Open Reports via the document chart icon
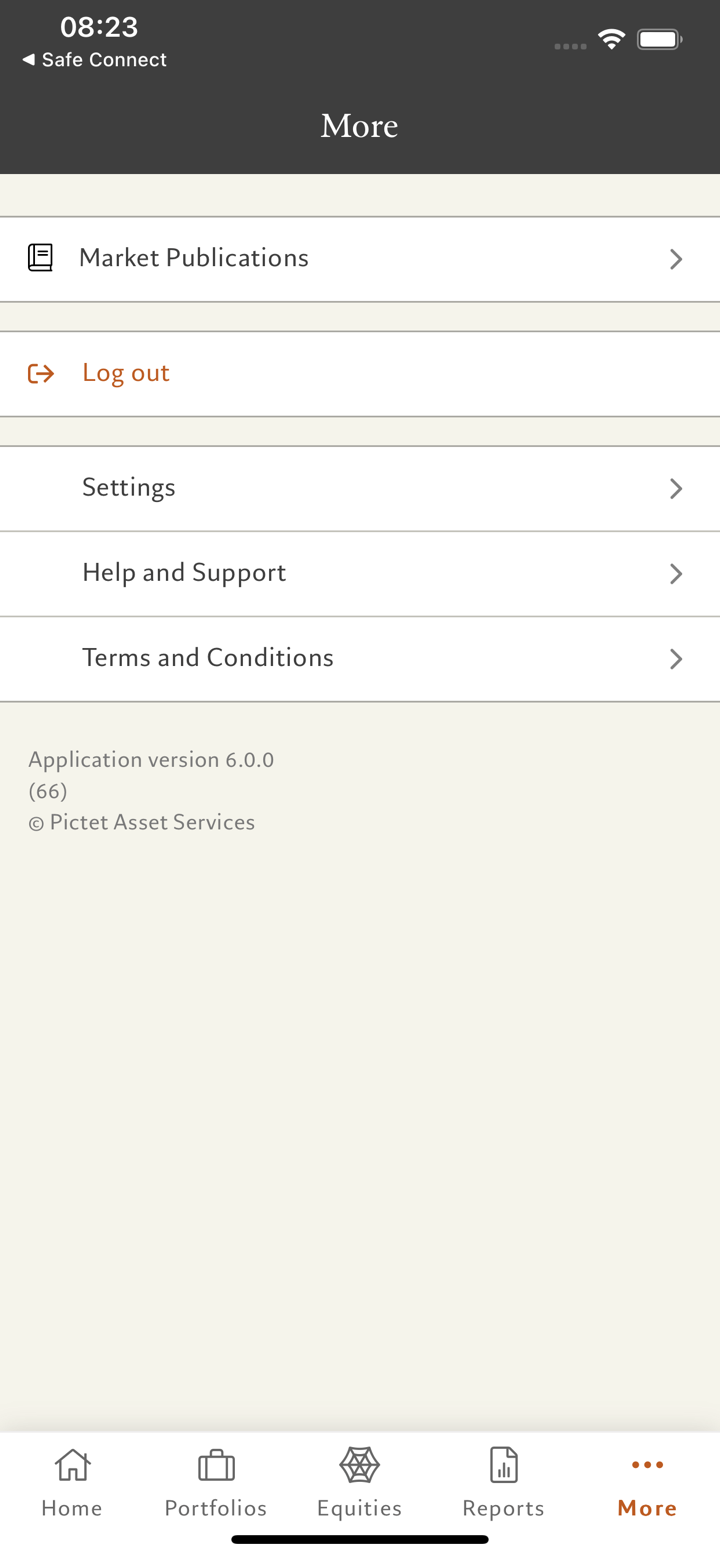Image resolution: width=720 pixels, height=1558 pixels. 503,1466
